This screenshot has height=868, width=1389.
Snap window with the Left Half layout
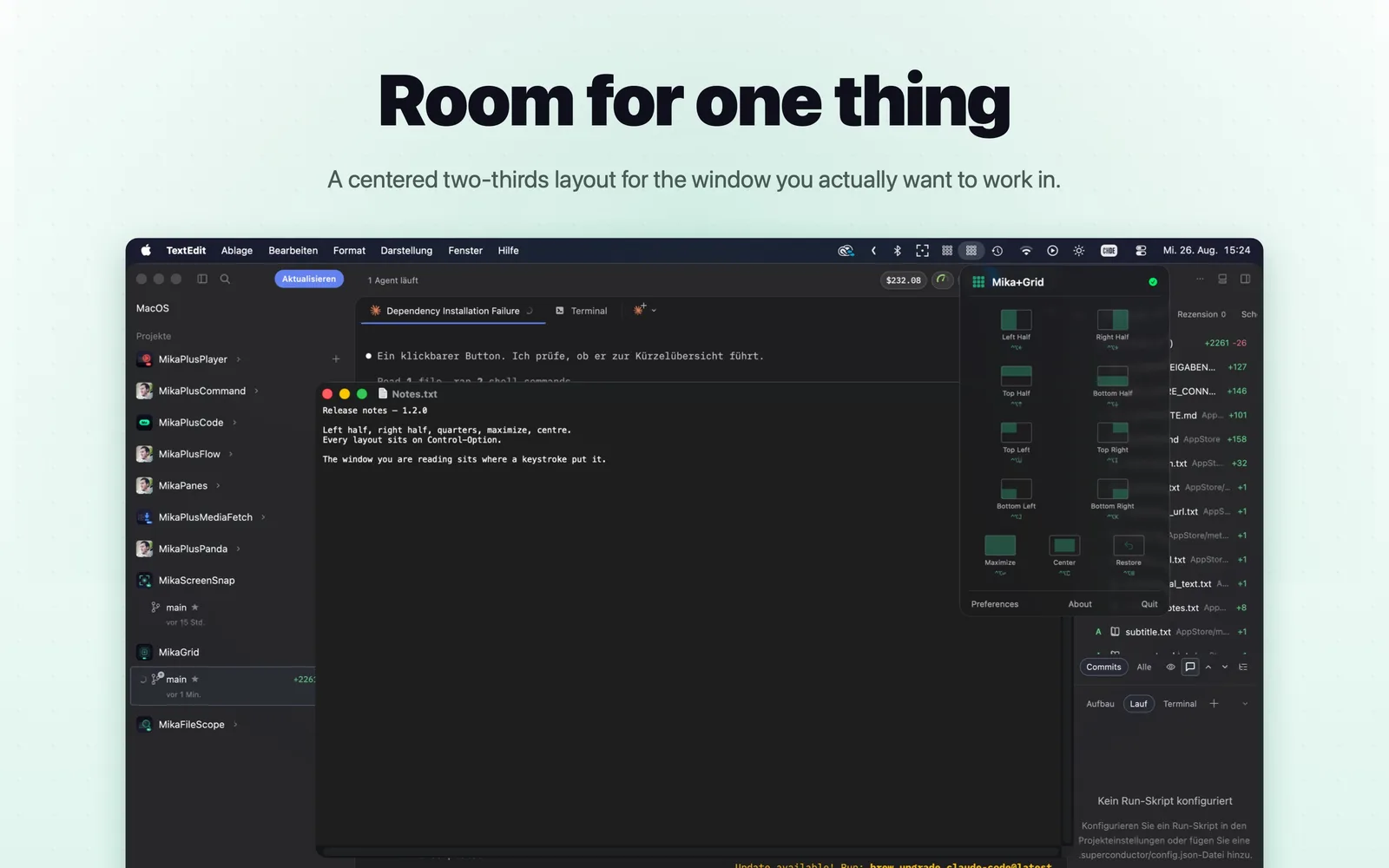coord(1016,326)
